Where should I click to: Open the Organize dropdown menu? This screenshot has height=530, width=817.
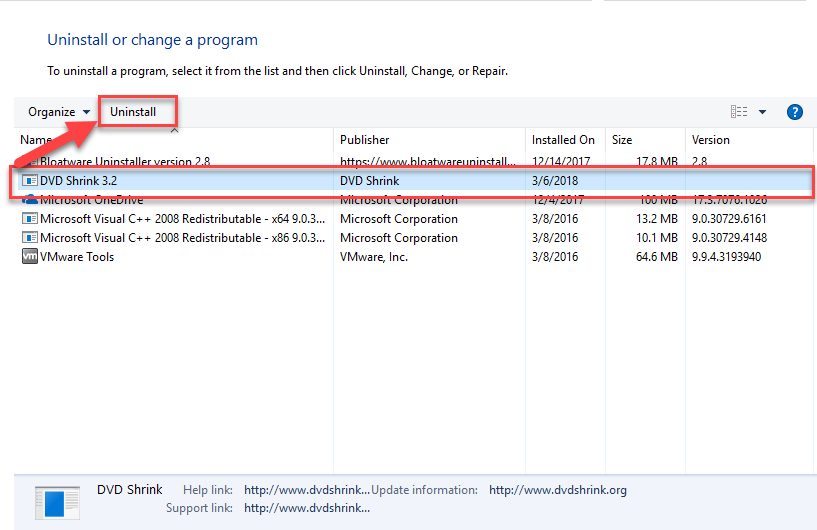[59, 112]
